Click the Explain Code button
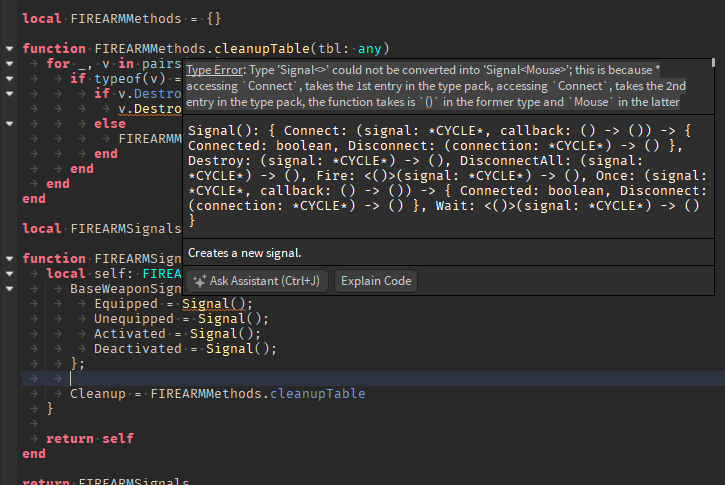 coord(376,281)
